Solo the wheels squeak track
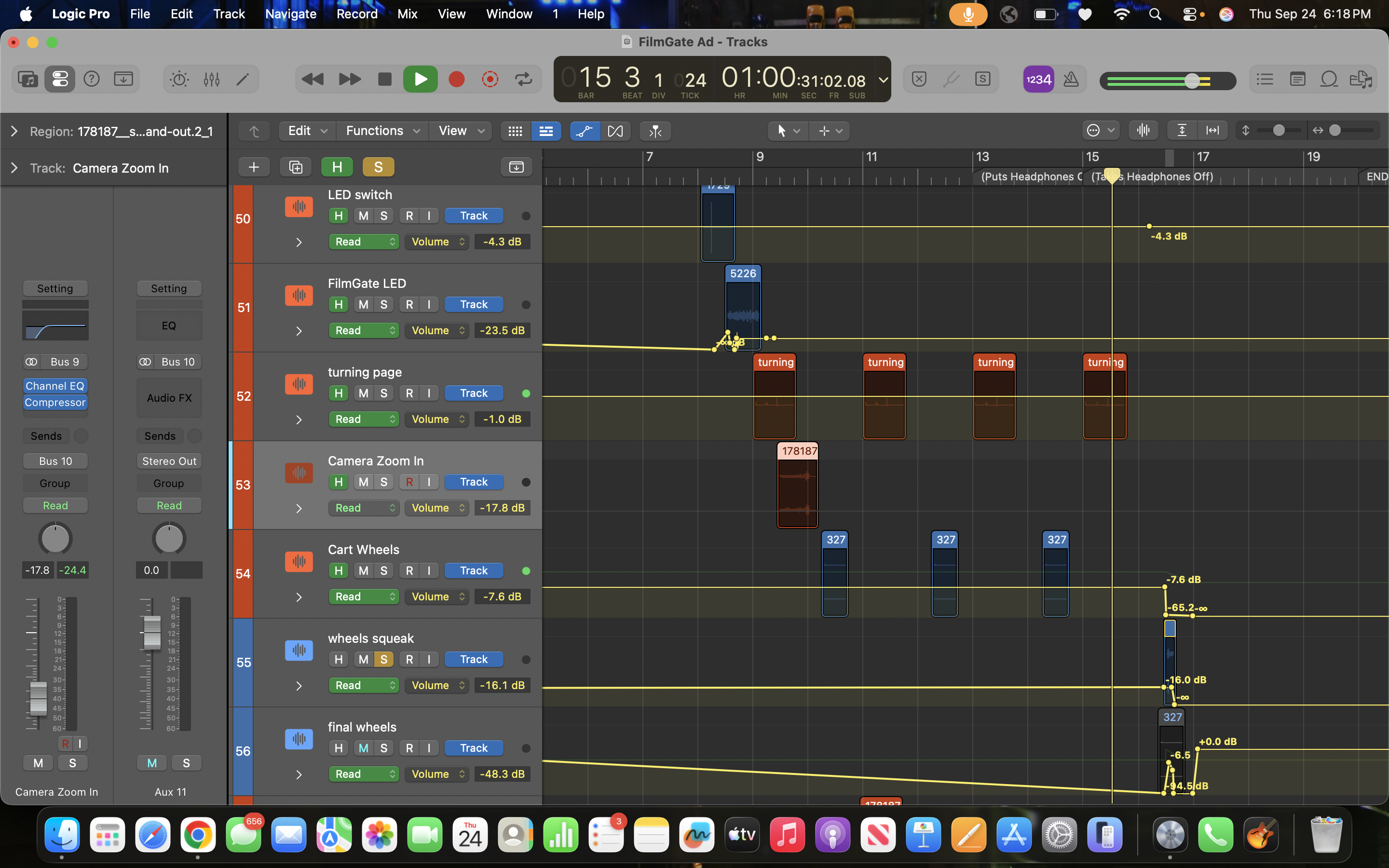The image size is (1389, 868). [383, 660]
